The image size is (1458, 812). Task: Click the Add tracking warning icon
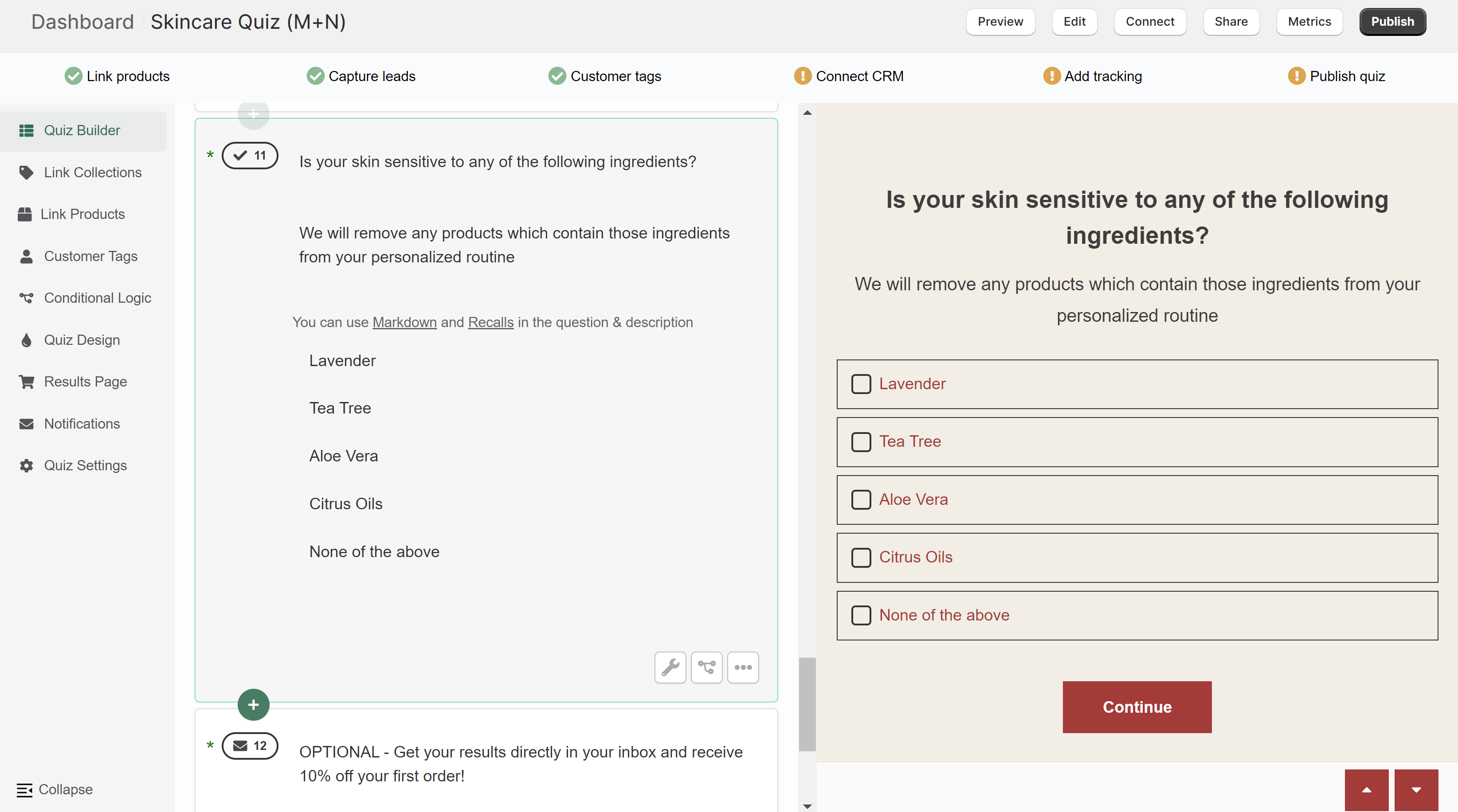click(x=1052, y=76)
